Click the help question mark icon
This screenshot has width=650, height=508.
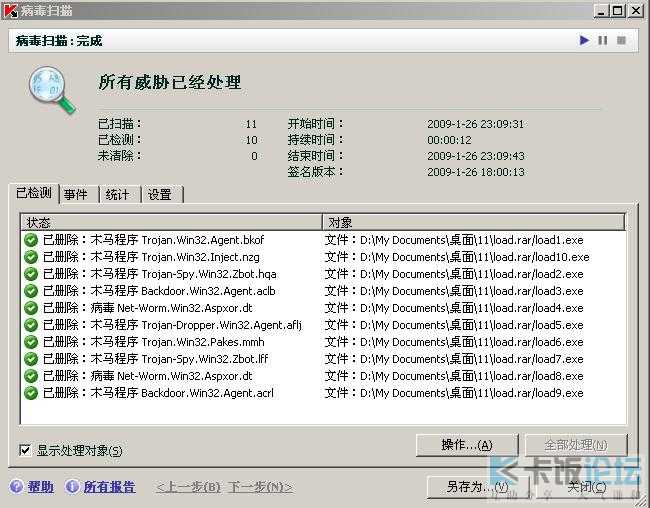(16, 486)
